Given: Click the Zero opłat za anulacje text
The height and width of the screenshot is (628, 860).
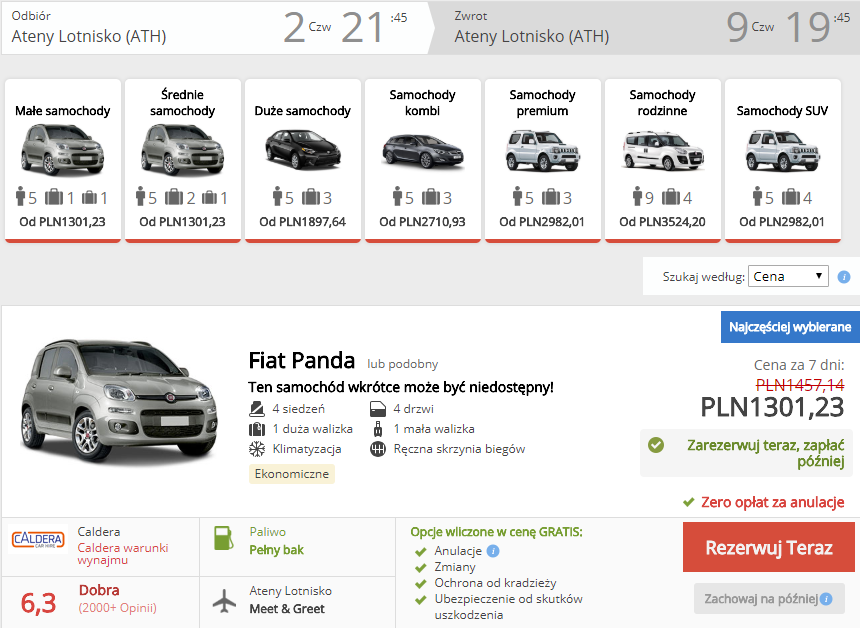Looking at the screenshot, I should click(x=772, y=502).
